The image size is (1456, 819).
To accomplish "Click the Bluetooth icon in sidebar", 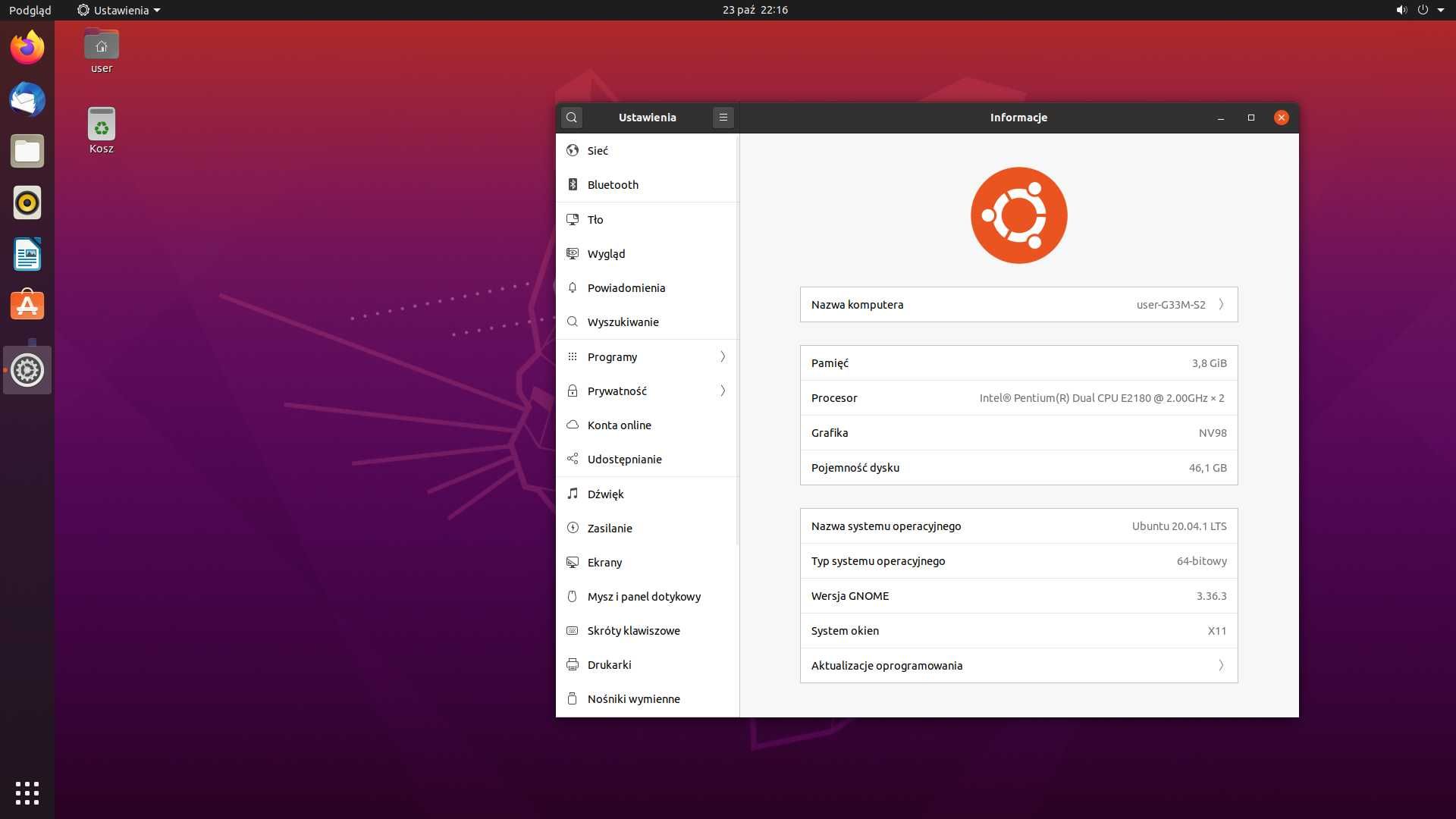I will 573,184.
